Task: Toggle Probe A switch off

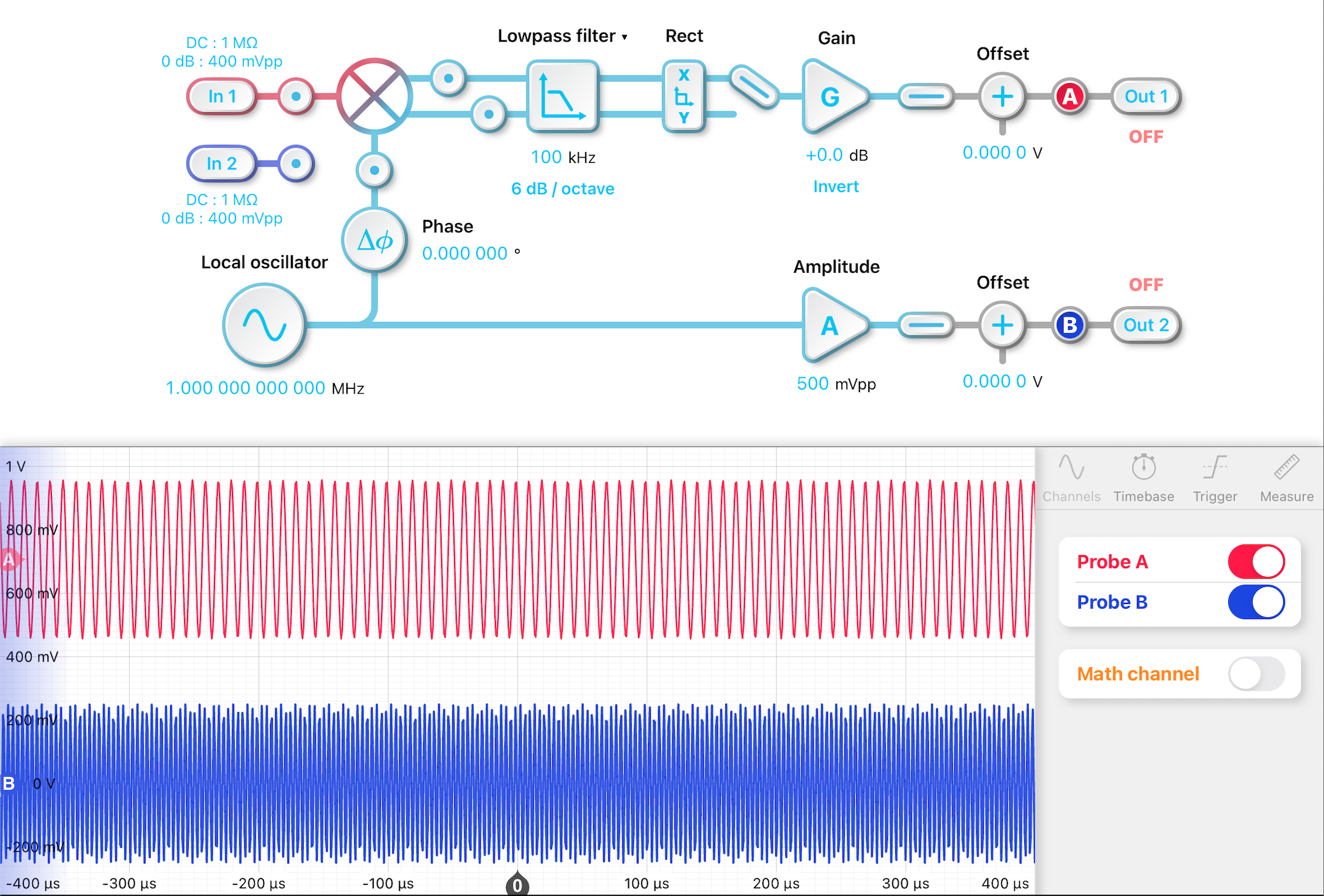Action: tap(1256, 561)
